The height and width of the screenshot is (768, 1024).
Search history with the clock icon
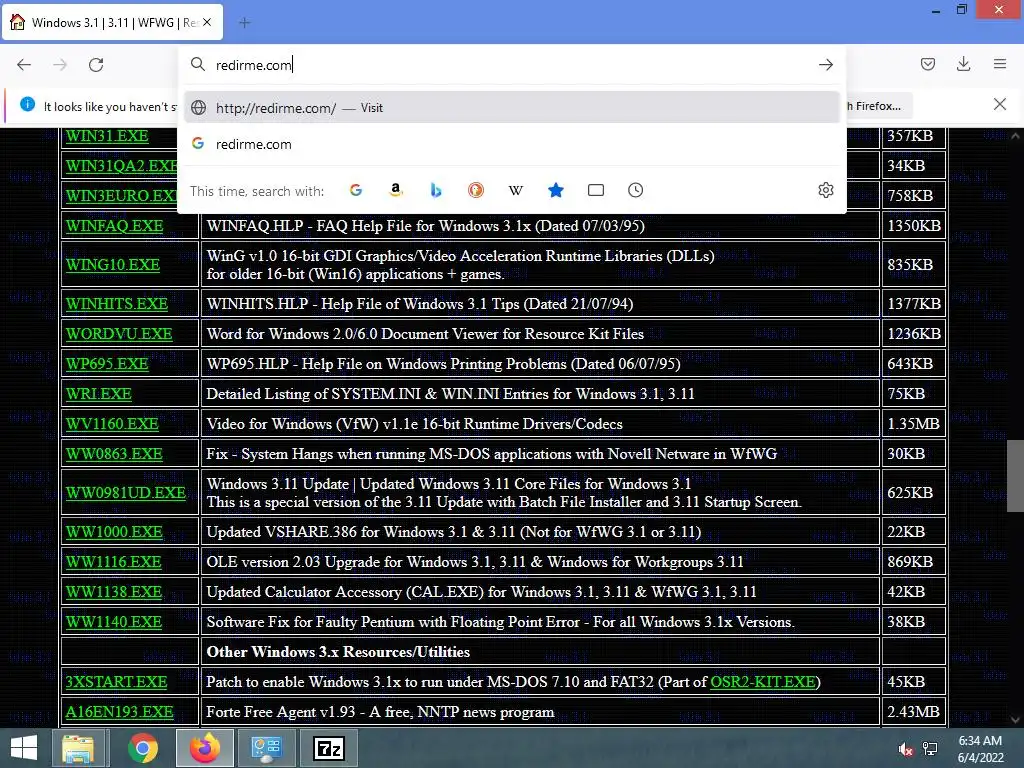click(x=635, y=190)
